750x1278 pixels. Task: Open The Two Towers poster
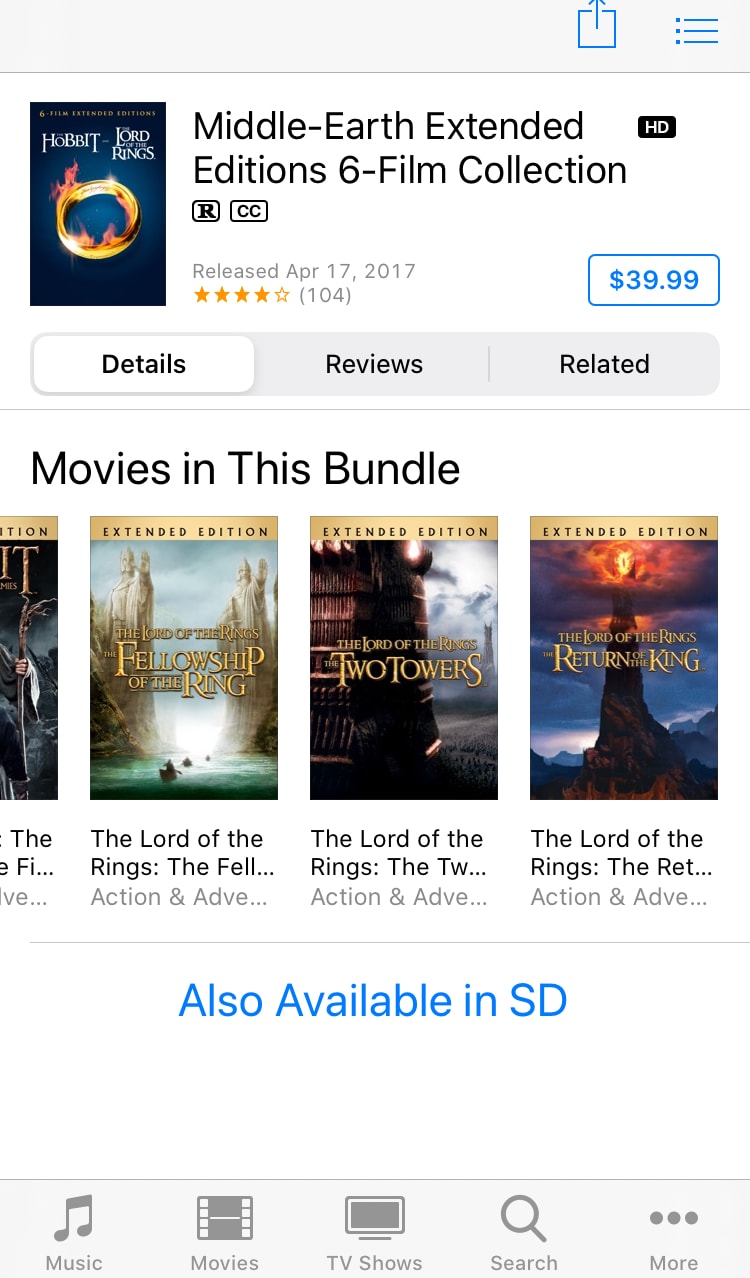[x=404, y=658]
